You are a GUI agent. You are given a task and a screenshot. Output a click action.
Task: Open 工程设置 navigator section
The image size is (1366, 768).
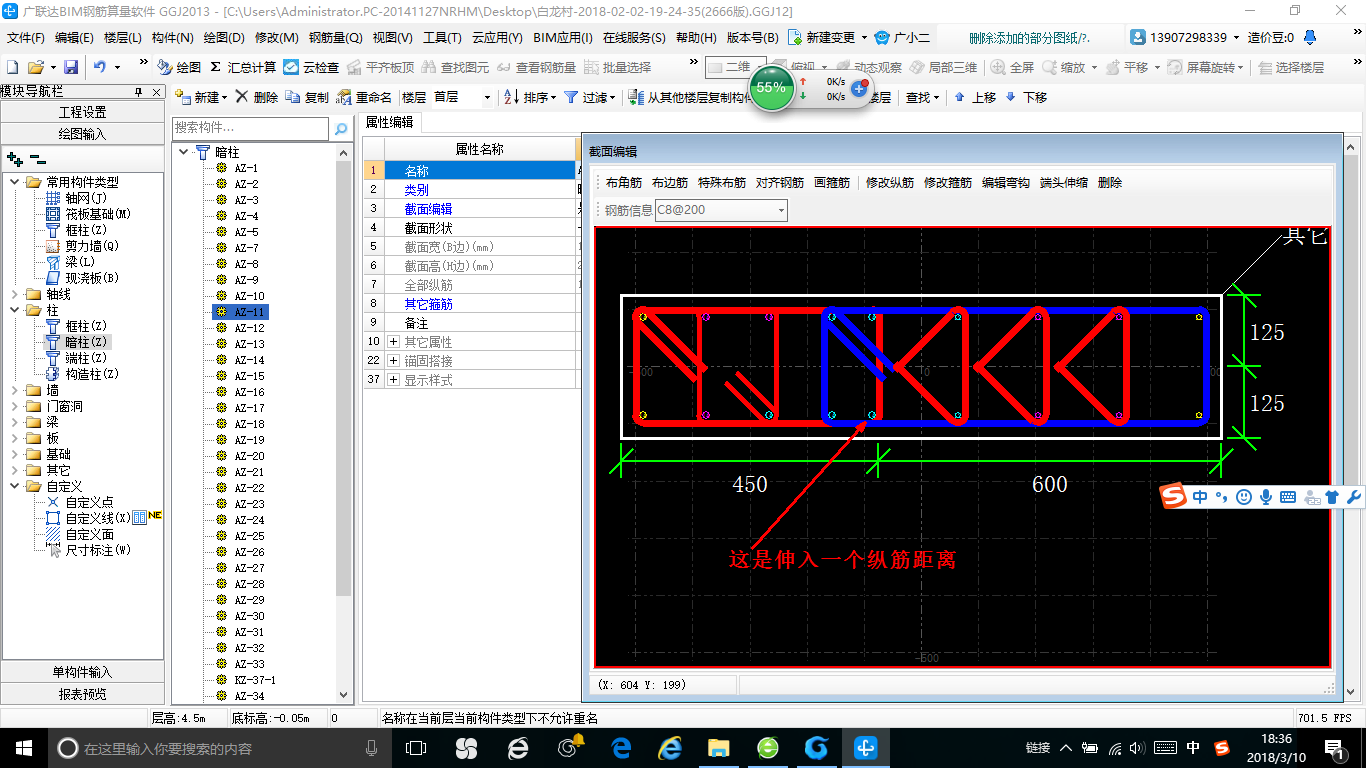pyautogui.click(x=83, y=112)
